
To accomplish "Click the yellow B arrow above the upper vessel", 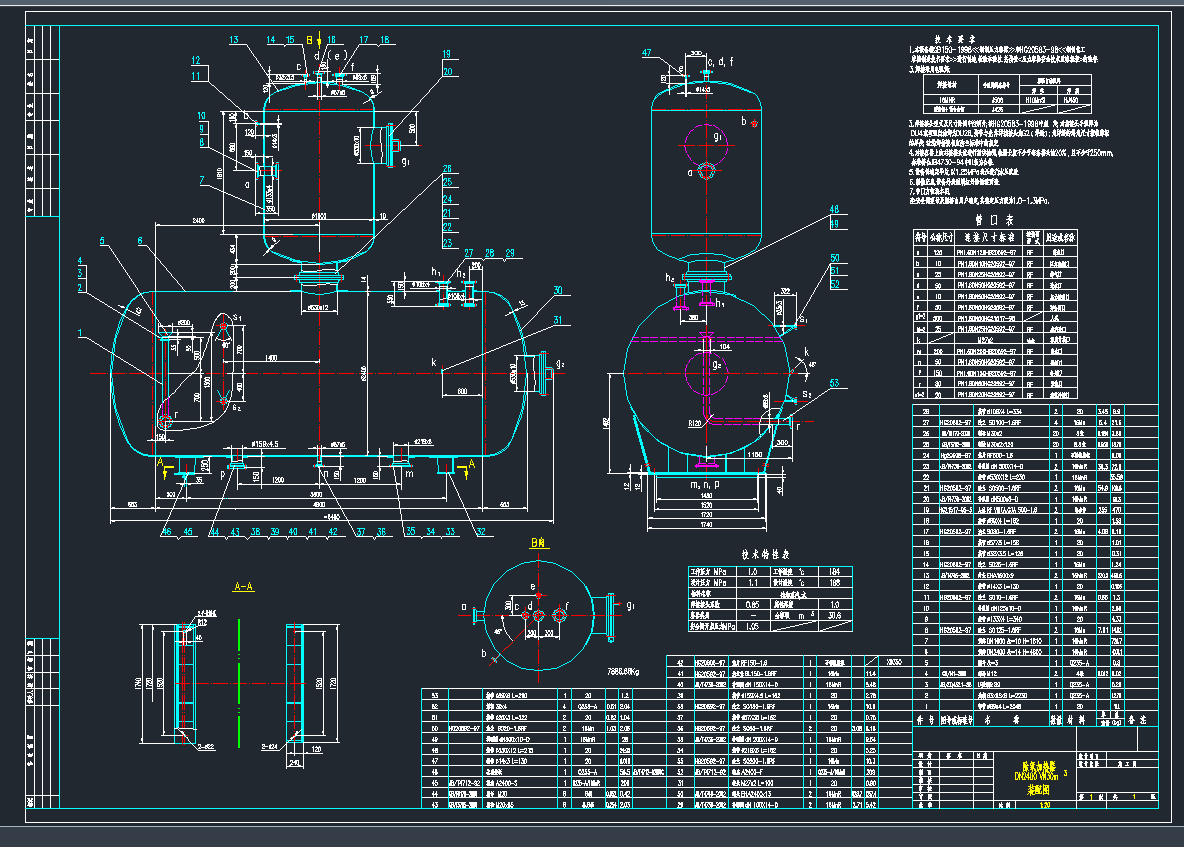I will tap(309, 40).
